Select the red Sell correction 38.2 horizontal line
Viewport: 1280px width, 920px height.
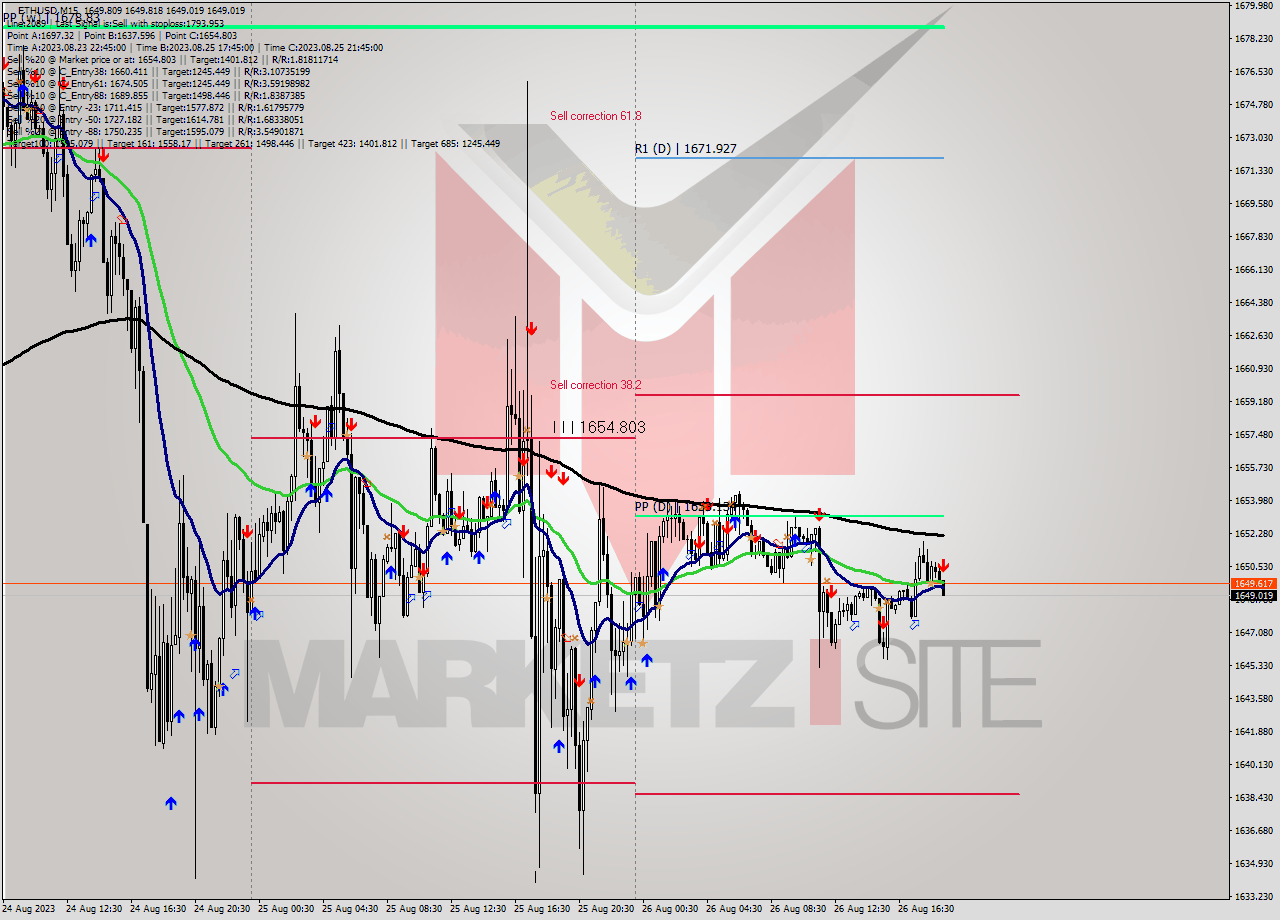(827, 395)
